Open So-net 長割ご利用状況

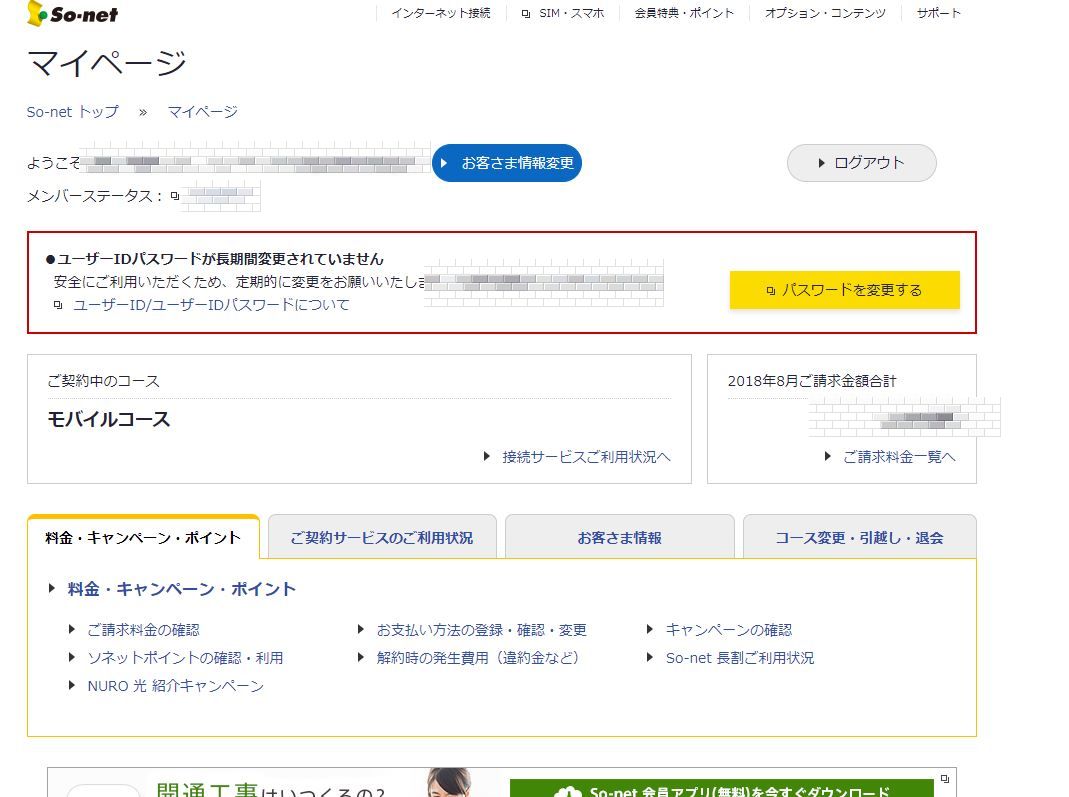(740, 658)
